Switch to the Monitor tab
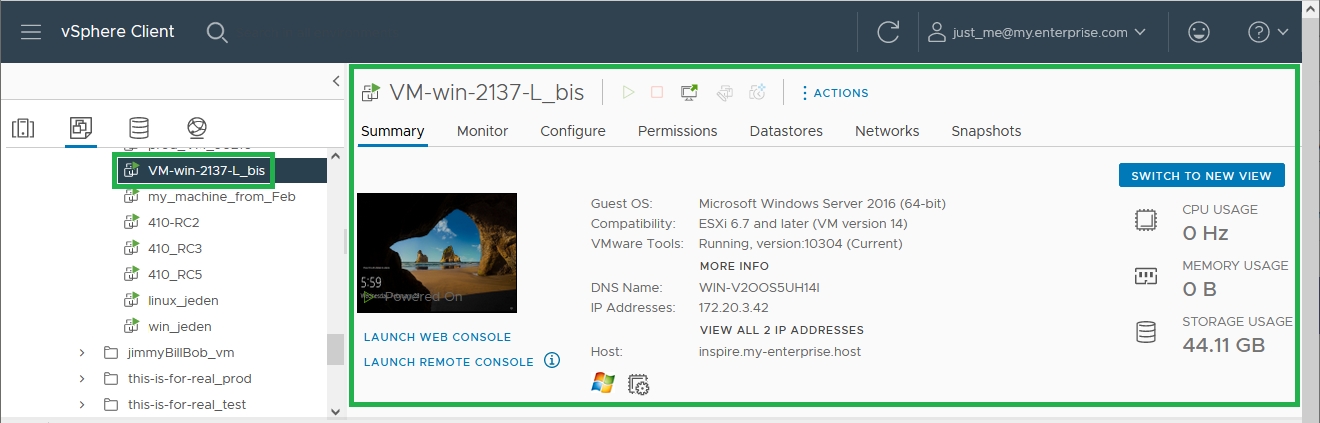The width and height of the screenshot is (1320, 423). (x=482, y=131)
